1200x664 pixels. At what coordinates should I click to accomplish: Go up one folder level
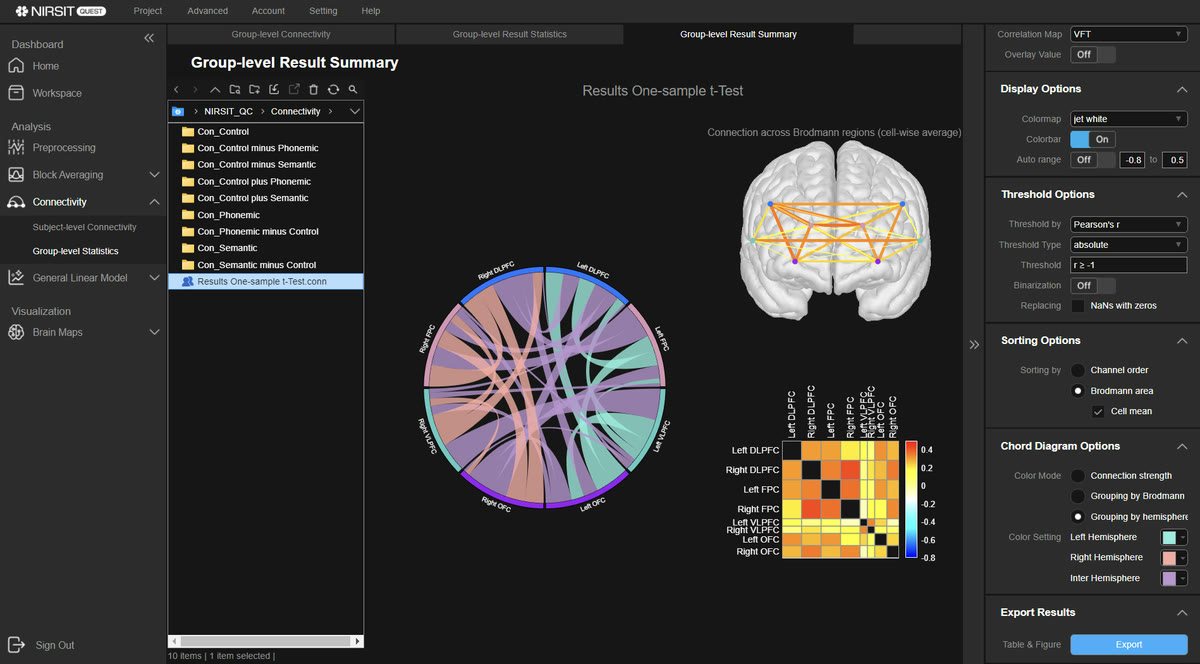coord(215,89)
